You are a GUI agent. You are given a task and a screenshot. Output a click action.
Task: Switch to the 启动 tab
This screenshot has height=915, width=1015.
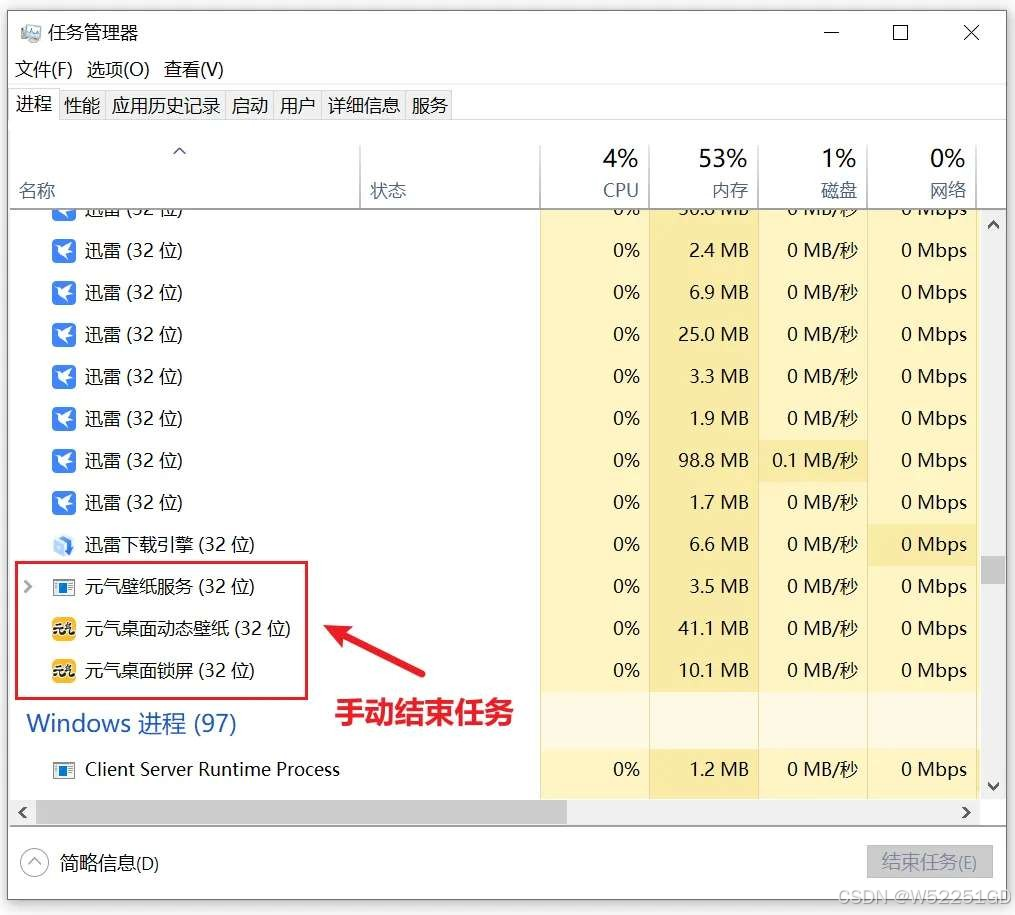(x=250, y=105)
